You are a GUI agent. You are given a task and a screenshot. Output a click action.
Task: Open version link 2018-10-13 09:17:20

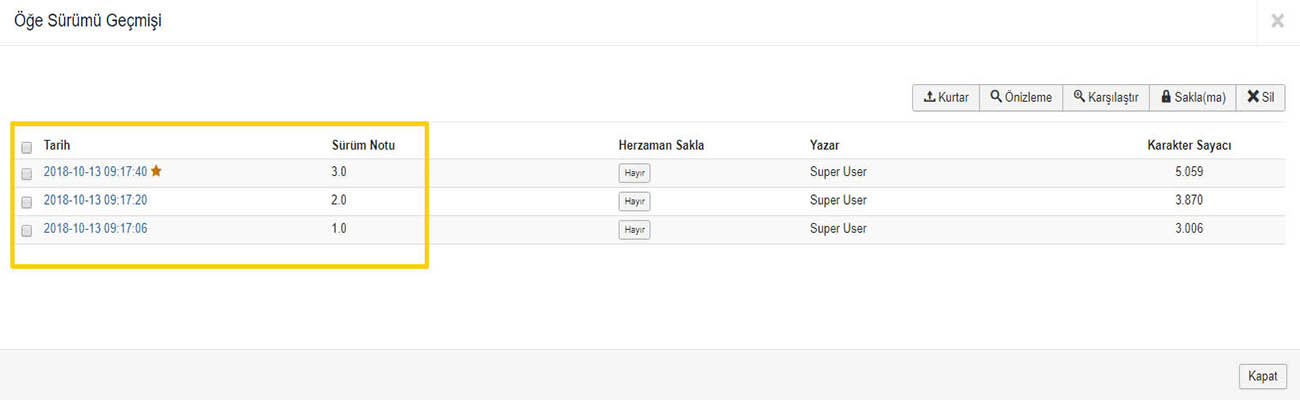pos(95,200)
